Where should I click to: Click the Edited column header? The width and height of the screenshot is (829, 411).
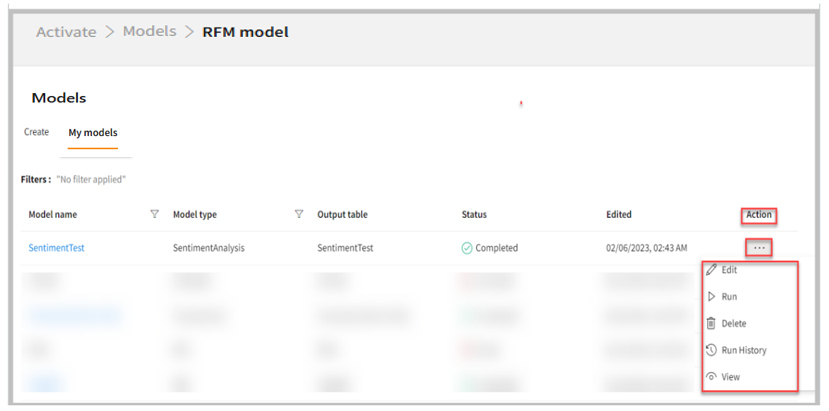[x=619, y=215]
